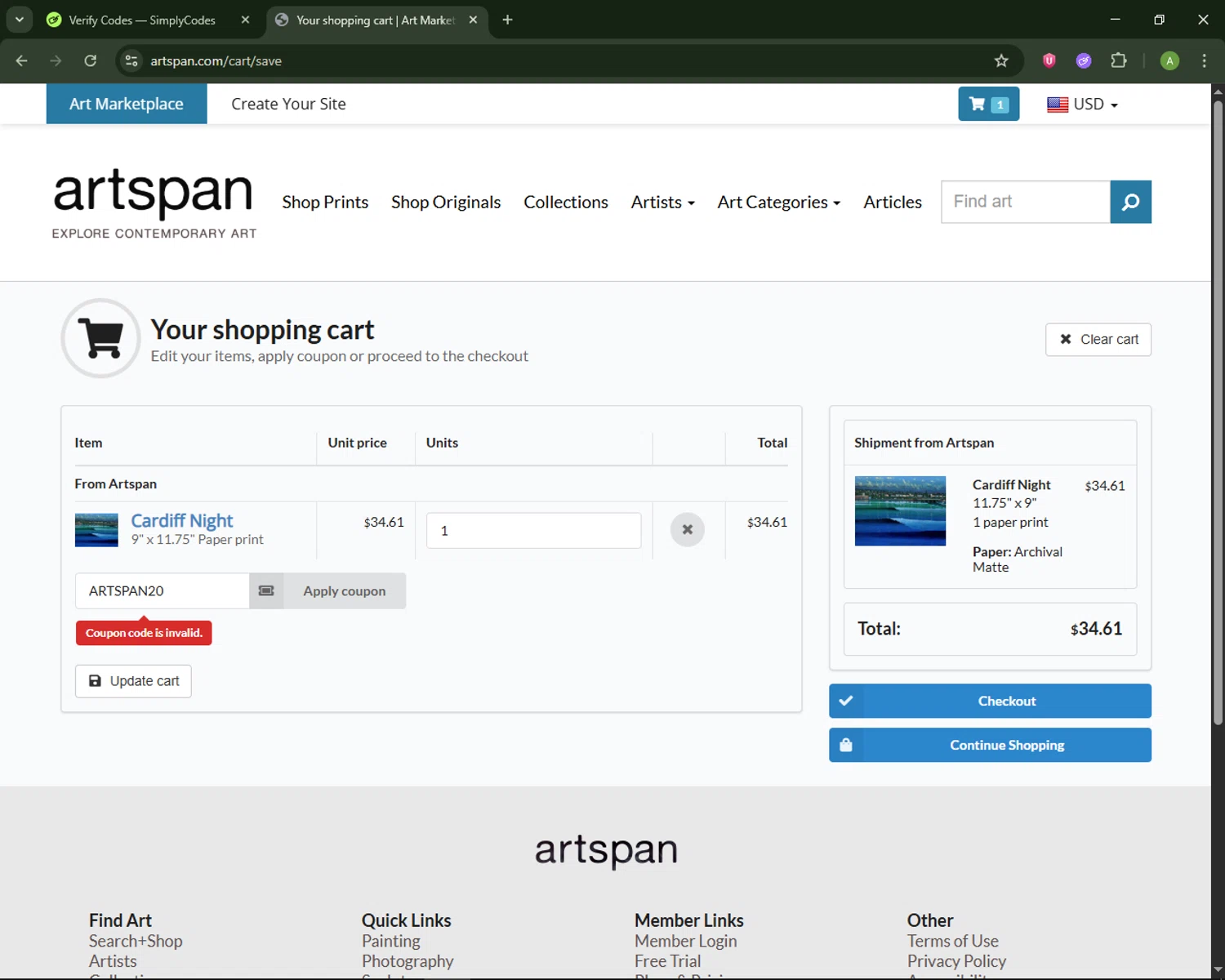The width and height of the screenshot is (1225, 980).
Task: Click the Coupon code is invalid message
Action: point(144,633)
